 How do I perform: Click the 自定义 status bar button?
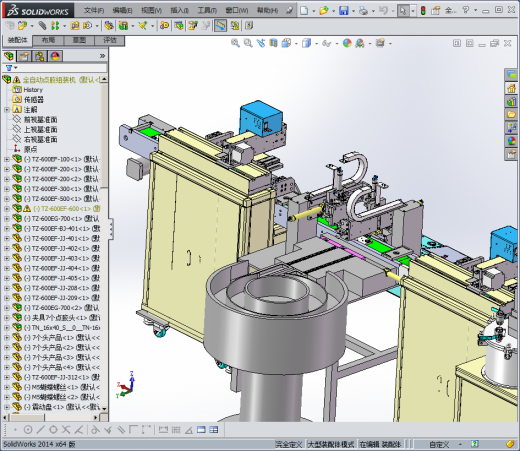click(x=439, y=444)
